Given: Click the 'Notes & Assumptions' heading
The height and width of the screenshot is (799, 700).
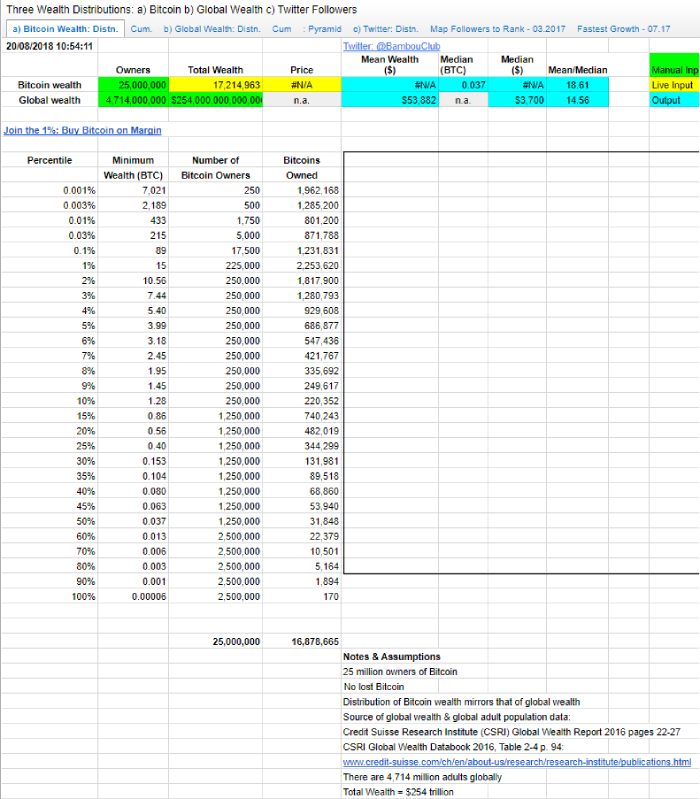Looking at the screenshot, I should coord(391,657).
